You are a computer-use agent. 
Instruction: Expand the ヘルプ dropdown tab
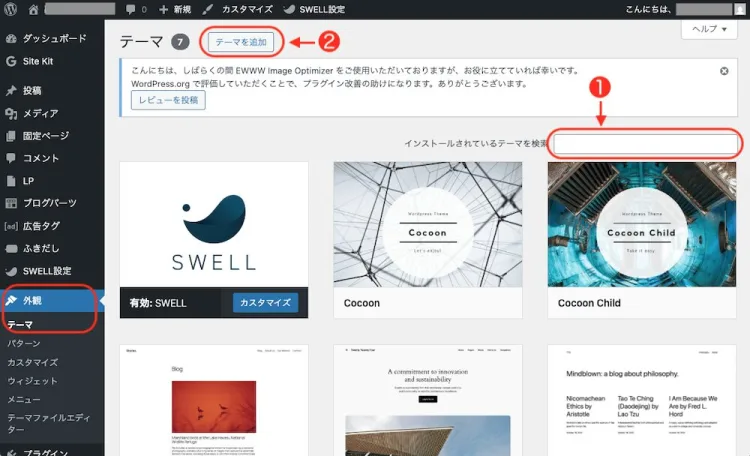tap(709, 29)
